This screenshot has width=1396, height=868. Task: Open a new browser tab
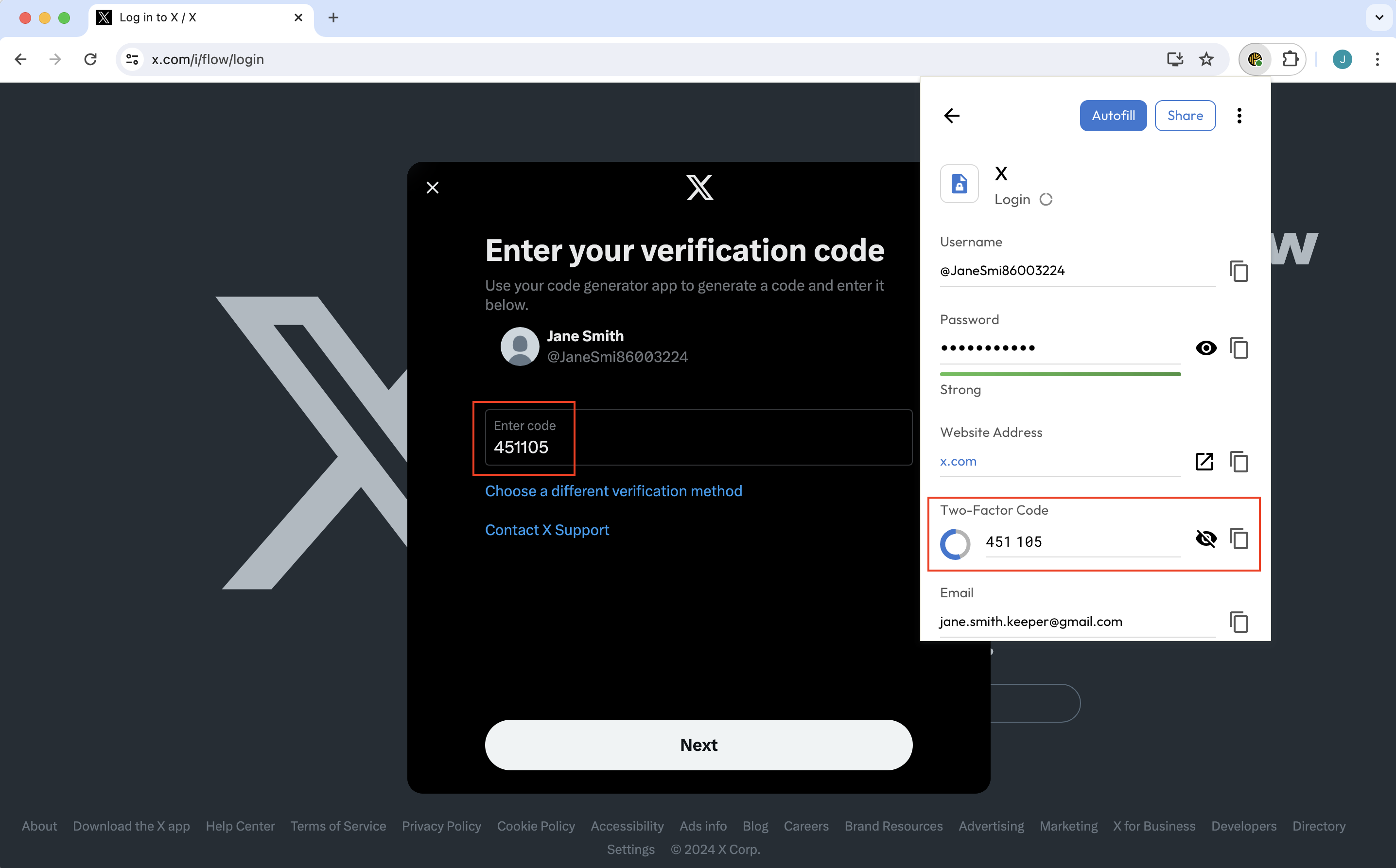pyautogui.click(x=333, y=17)
